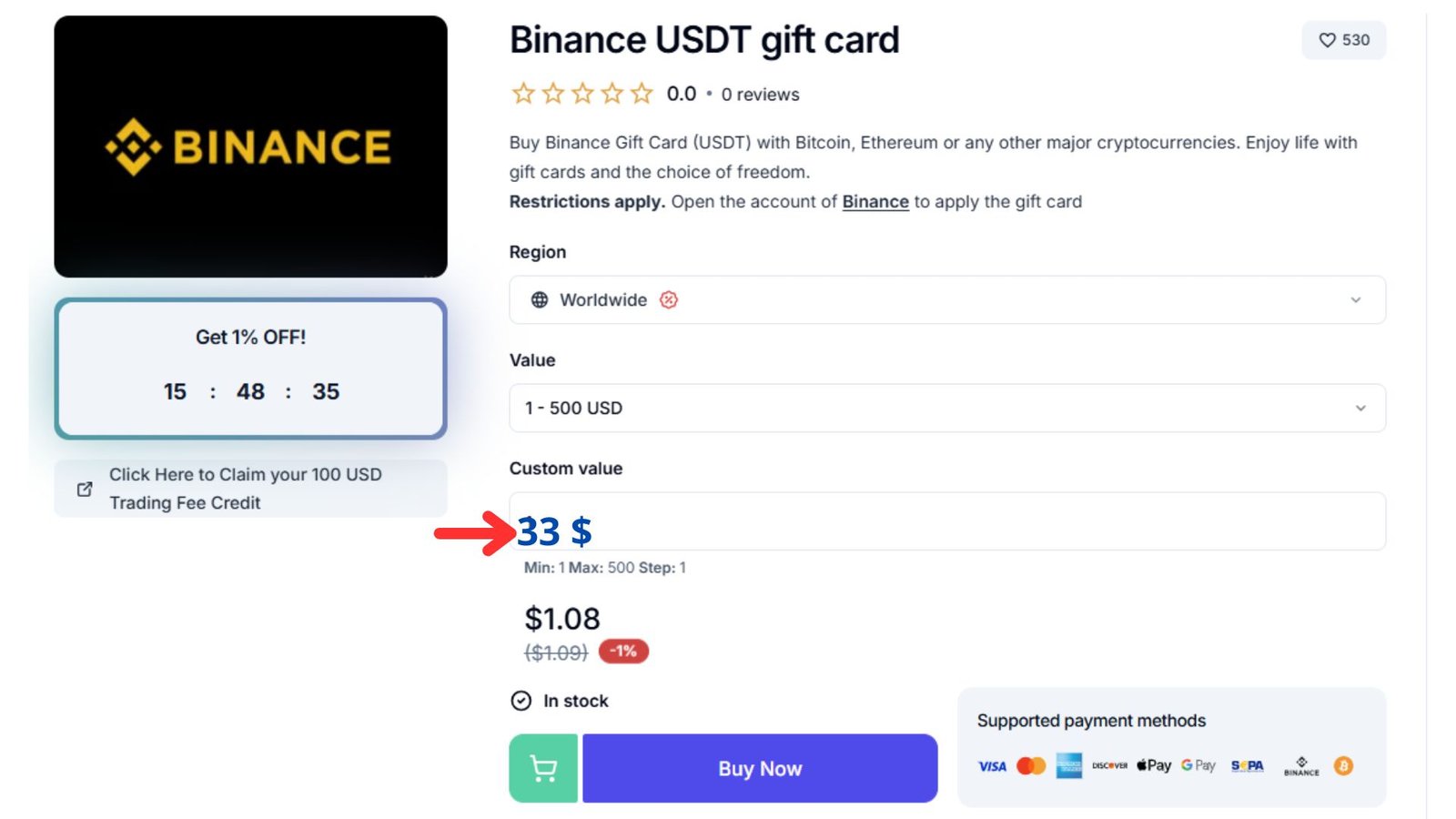Open the restricted region indicator next to Worldwide
Image resolution: width=1456 pixels, height=819 pixels.
(668, 299)
